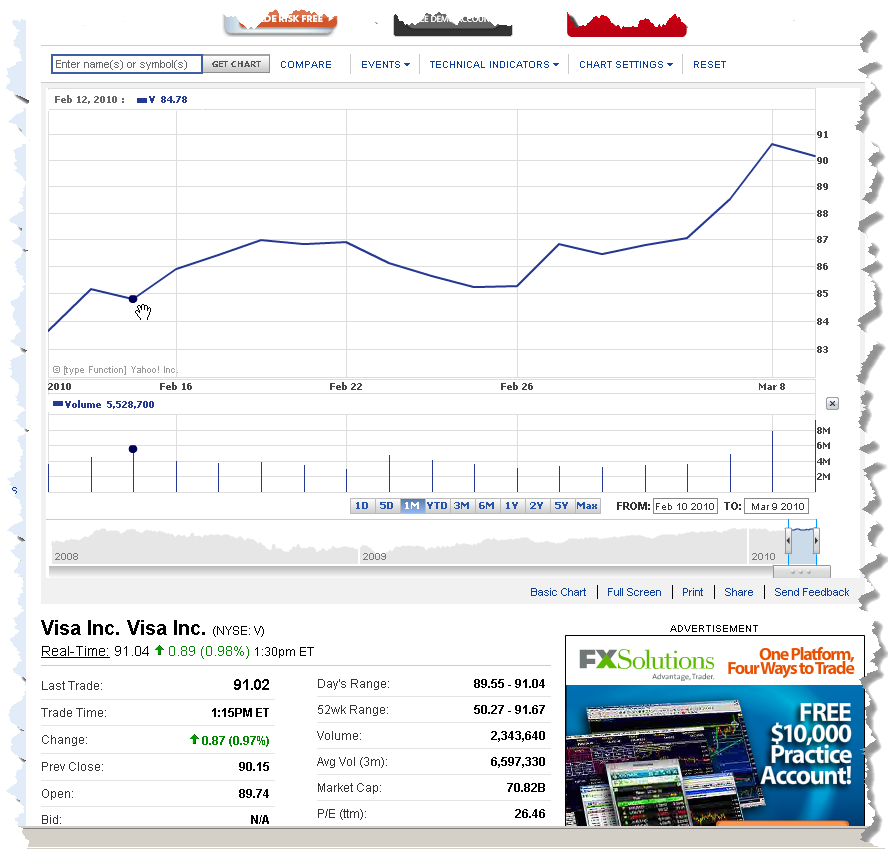Click the Send Feedback link
The height and width of the screenshot is (849, 888).
pos(811,592)
